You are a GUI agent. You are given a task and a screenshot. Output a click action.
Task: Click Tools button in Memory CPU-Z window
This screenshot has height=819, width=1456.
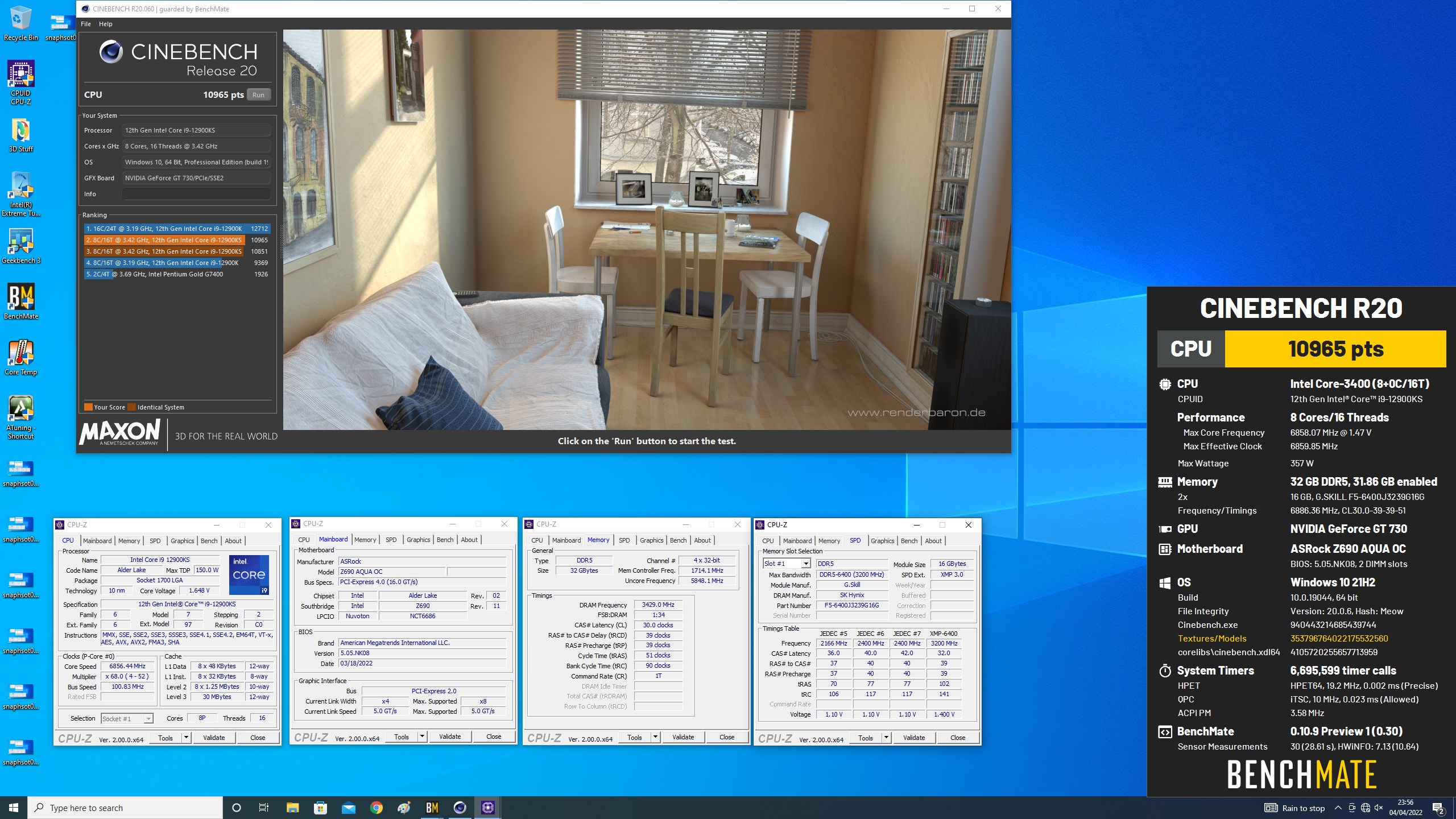point(635,737)
